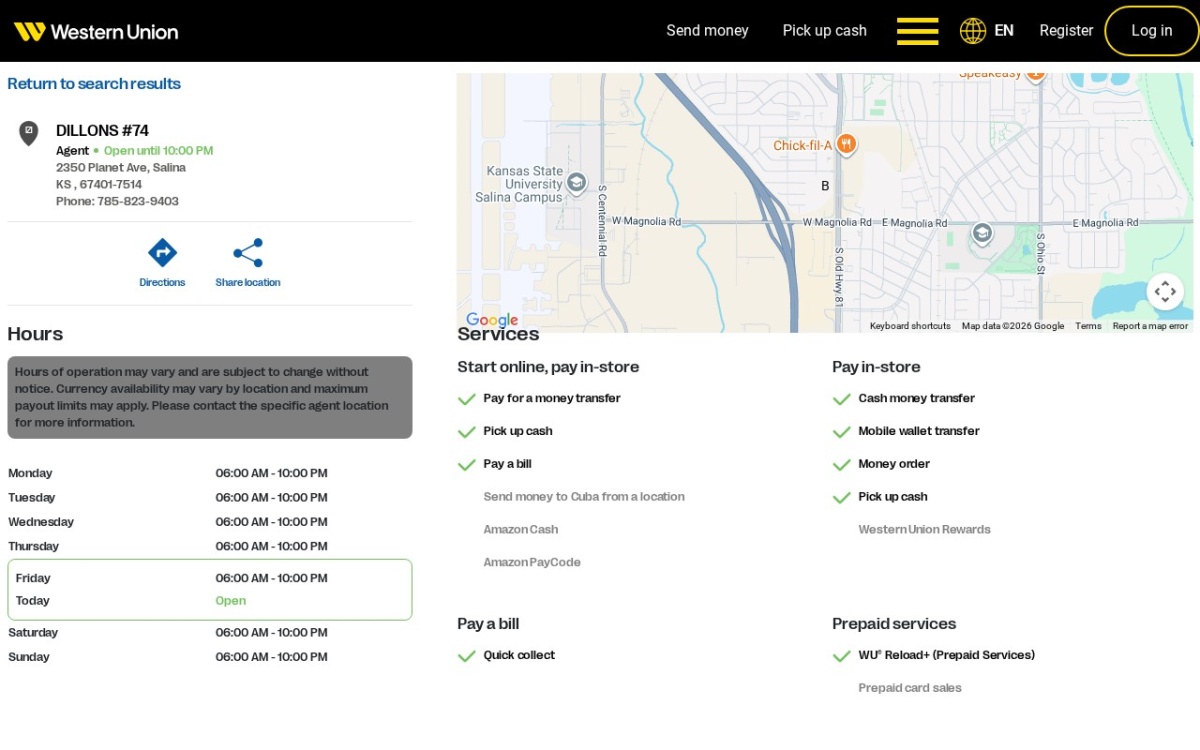Click the map camera controls button
This screenshot has height=750, width=1200.
(1165, 292)
